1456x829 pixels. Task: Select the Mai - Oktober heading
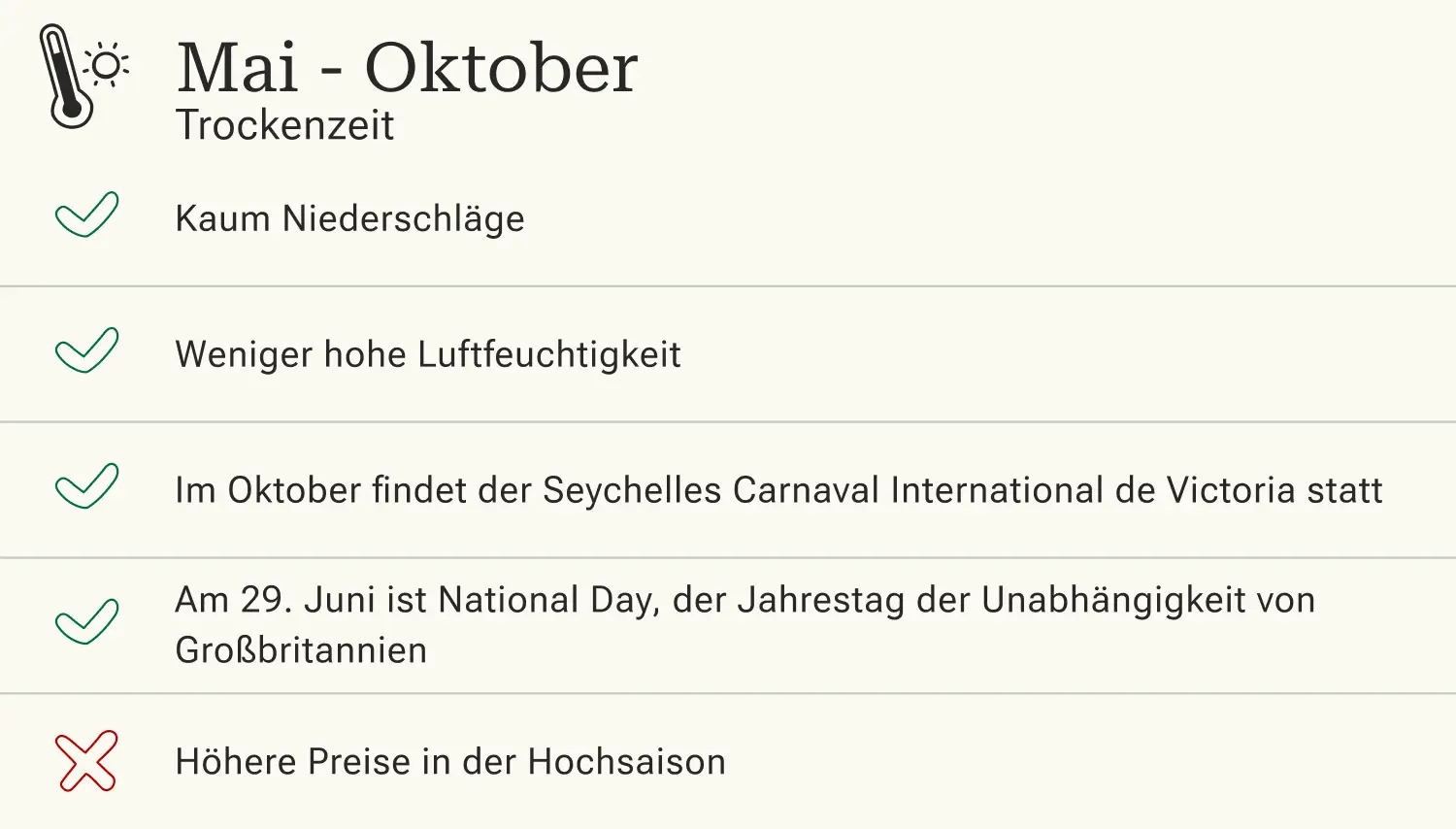coord(407,68)
